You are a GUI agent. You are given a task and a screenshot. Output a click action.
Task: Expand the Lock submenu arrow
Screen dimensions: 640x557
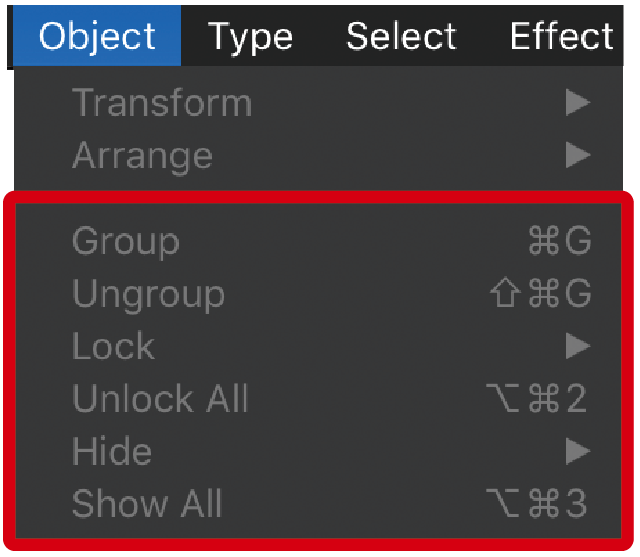[577, 347]
